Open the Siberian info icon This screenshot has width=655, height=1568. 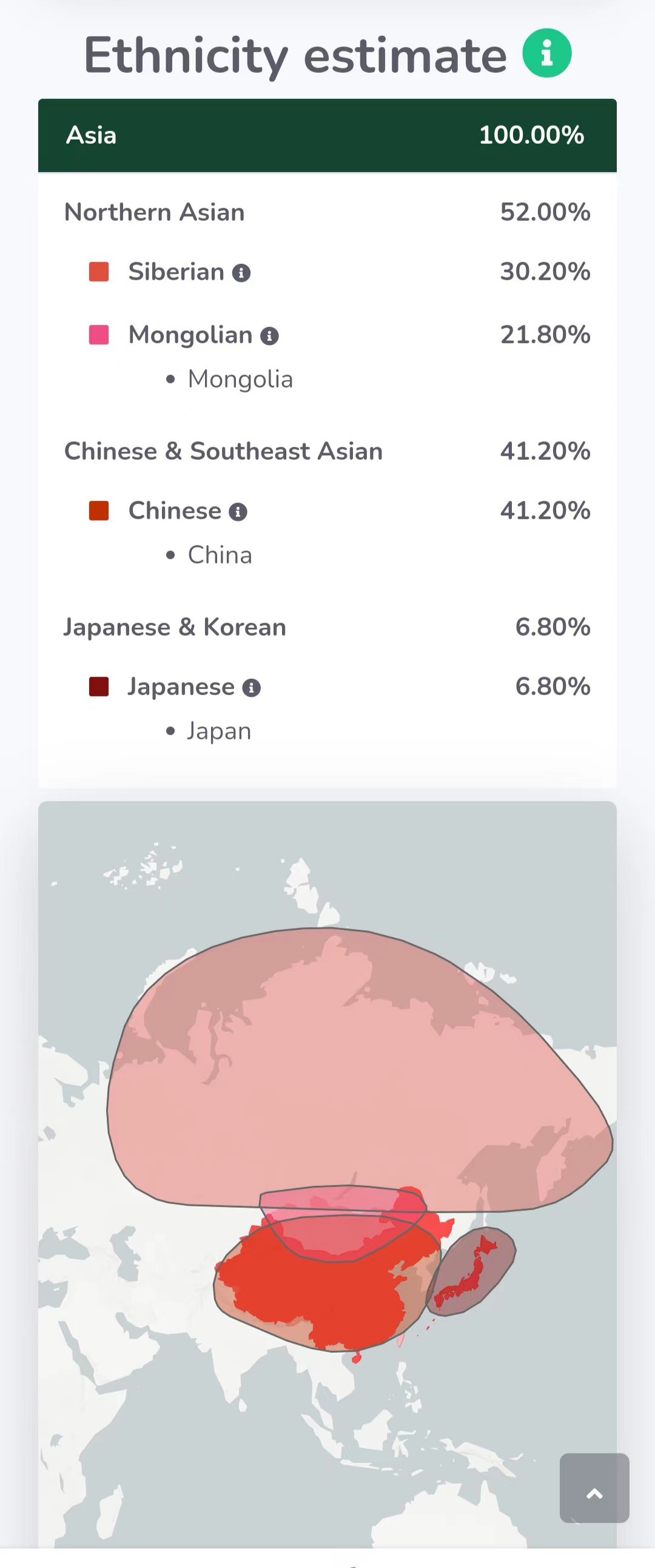coord(241,273)
